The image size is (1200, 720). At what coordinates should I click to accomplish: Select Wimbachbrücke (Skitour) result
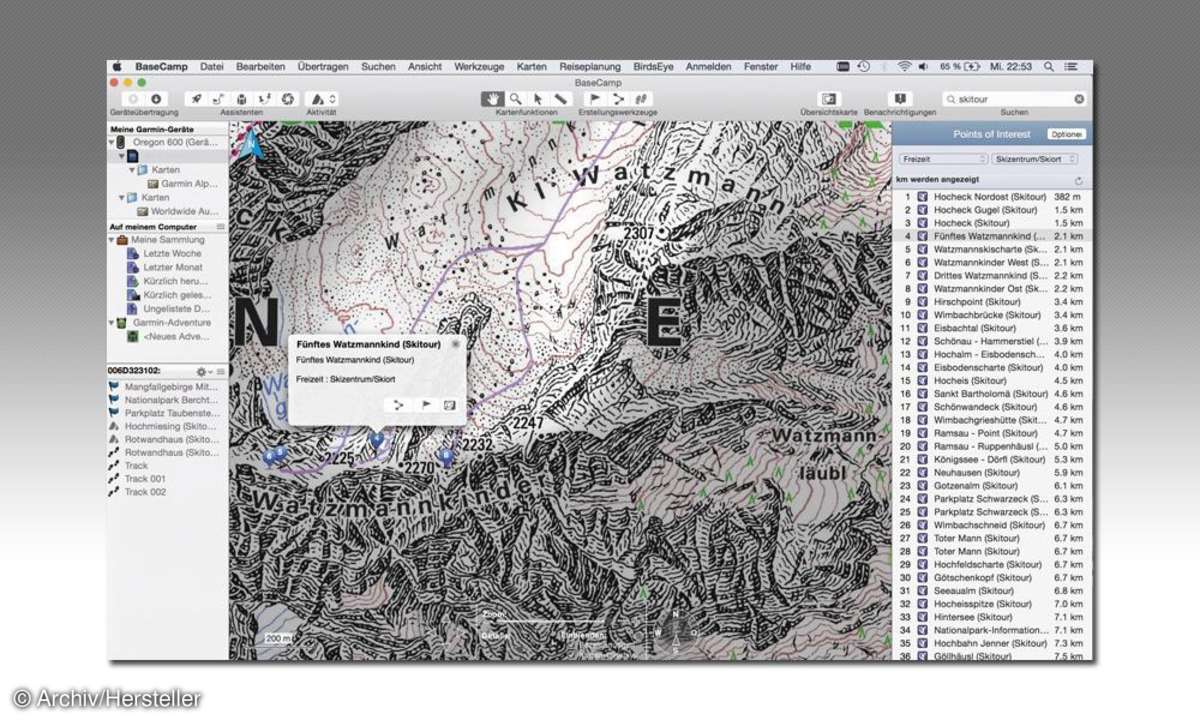click(990, 315)
